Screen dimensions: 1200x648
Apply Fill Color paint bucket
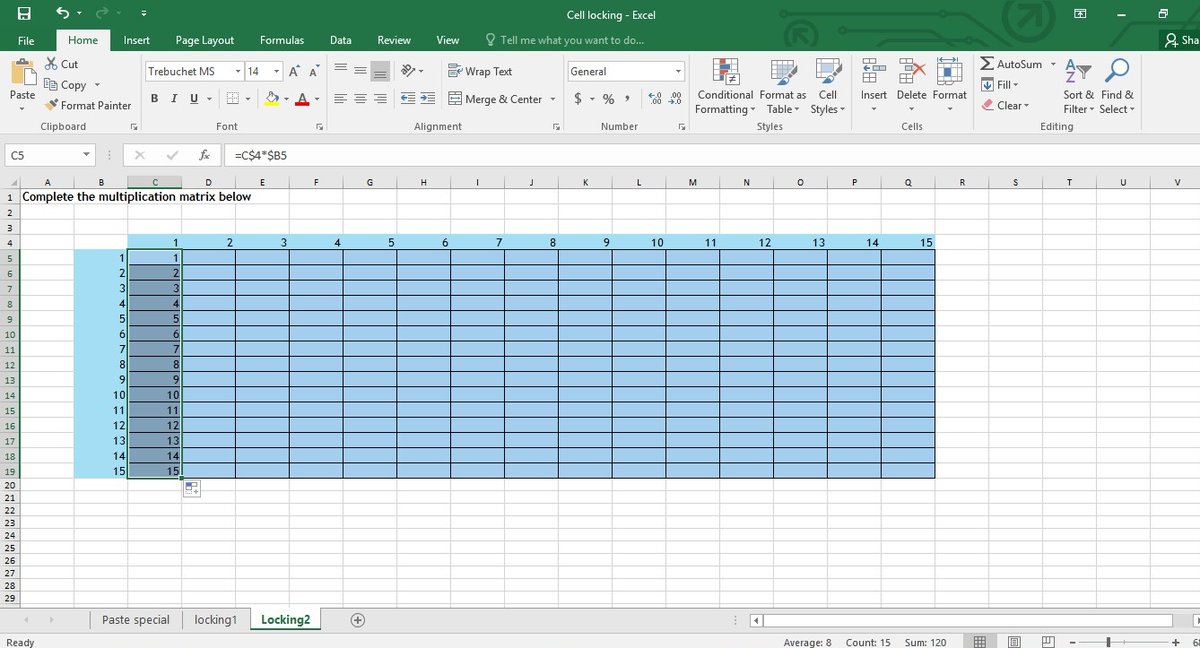pyautogui.click(x=271, y=98)
